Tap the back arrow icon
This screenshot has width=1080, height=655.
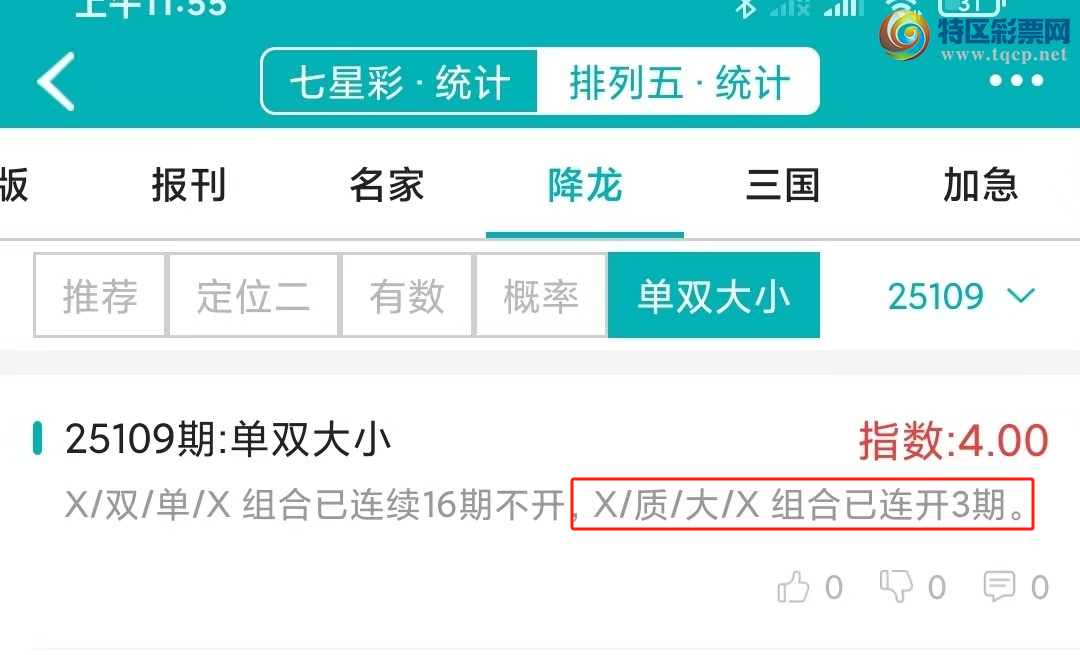coord(56,81)
